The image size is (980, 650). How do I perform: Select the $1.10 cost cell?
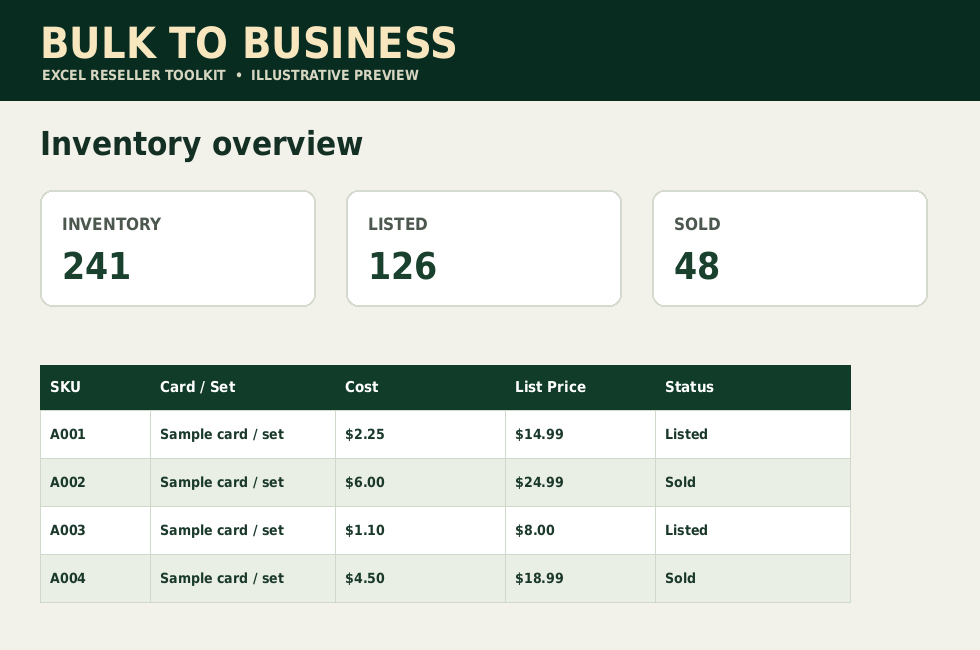(420, 531)
